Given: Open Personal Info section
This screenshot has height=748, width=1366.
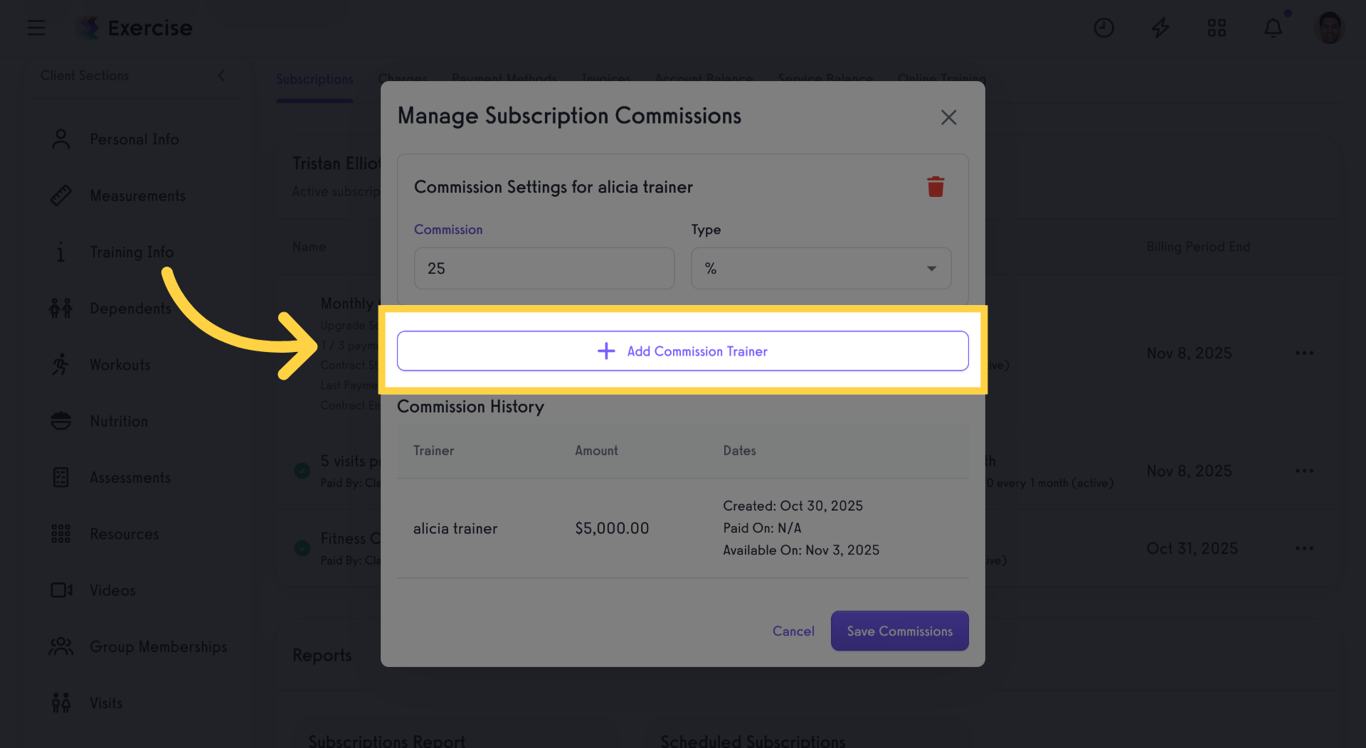Looking at the screenshot, I should point(134,139).
